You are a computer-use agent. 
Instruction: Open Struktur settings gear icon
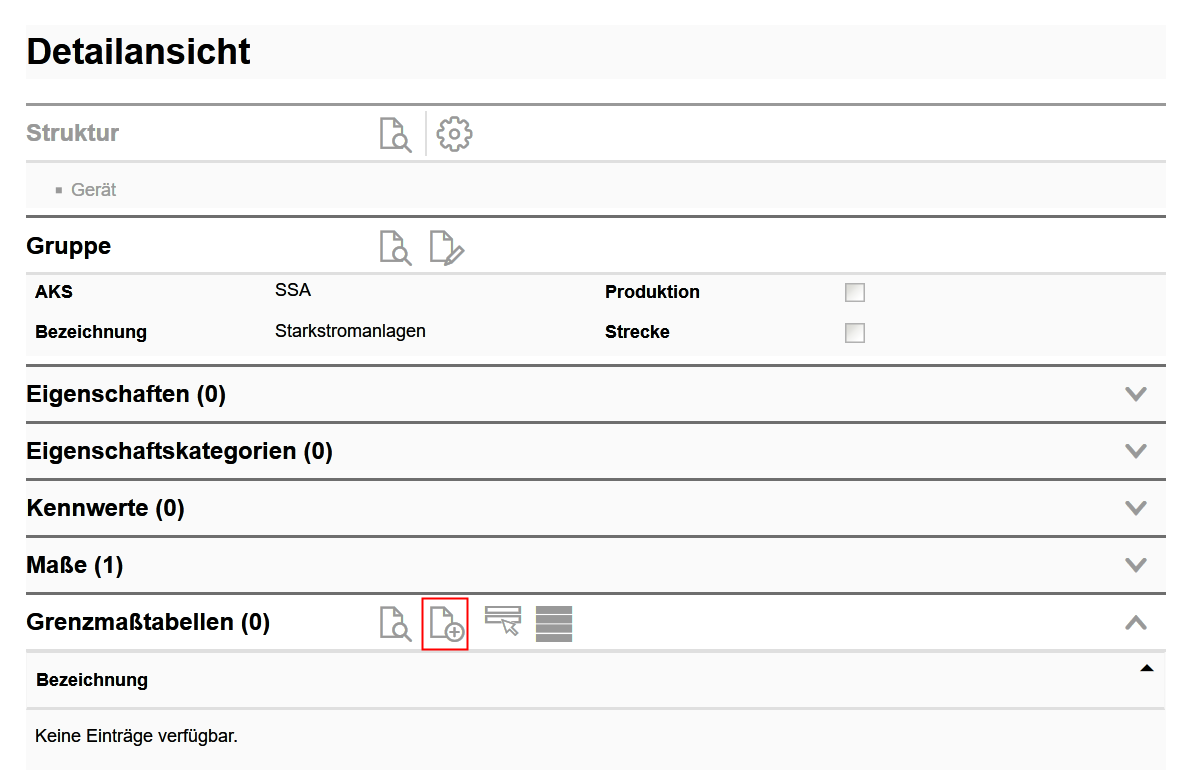pos(455,134)
